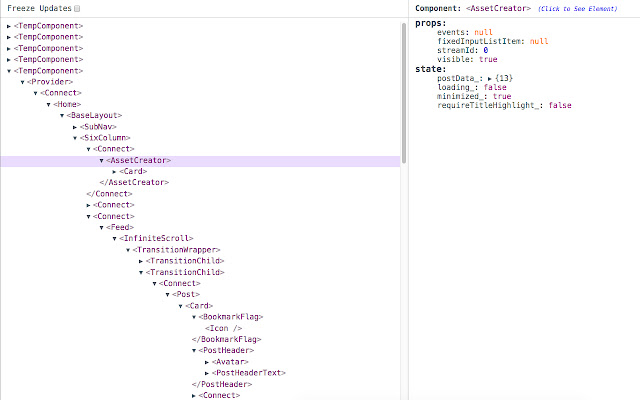Screen dimensions: 640x400
Task: Select the <AssetCreator> tree row
Action: coord(200,160)
